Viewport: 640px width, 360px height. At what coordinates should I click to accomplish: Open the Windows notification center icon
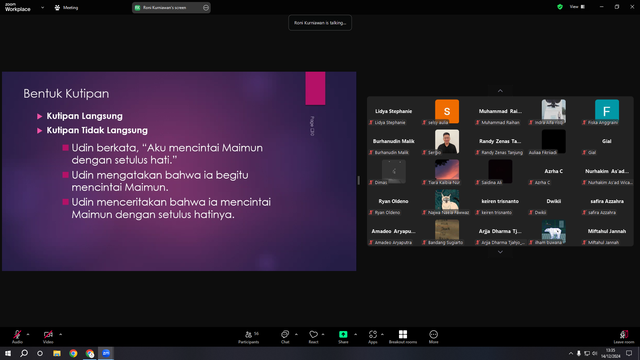629,353
